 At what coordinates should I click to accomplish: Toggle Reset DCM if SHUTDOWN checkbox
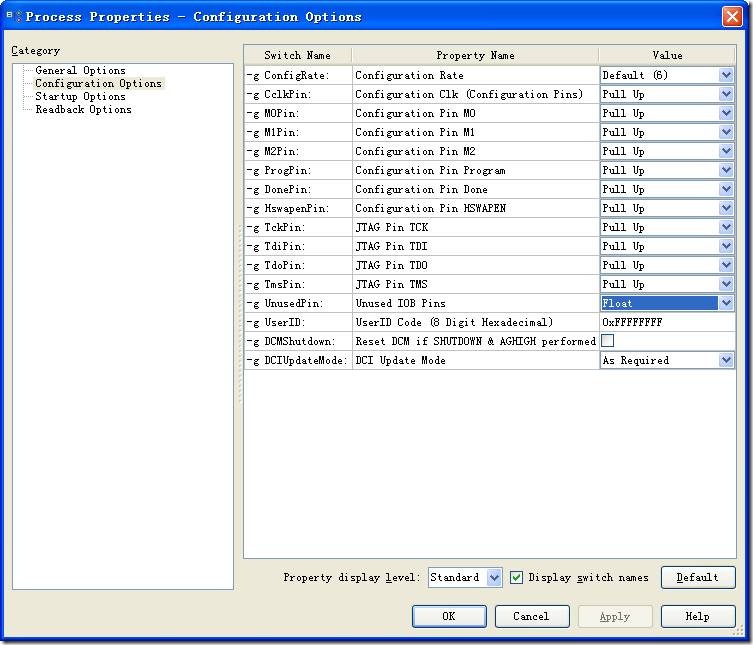click(x=608, y=341)
